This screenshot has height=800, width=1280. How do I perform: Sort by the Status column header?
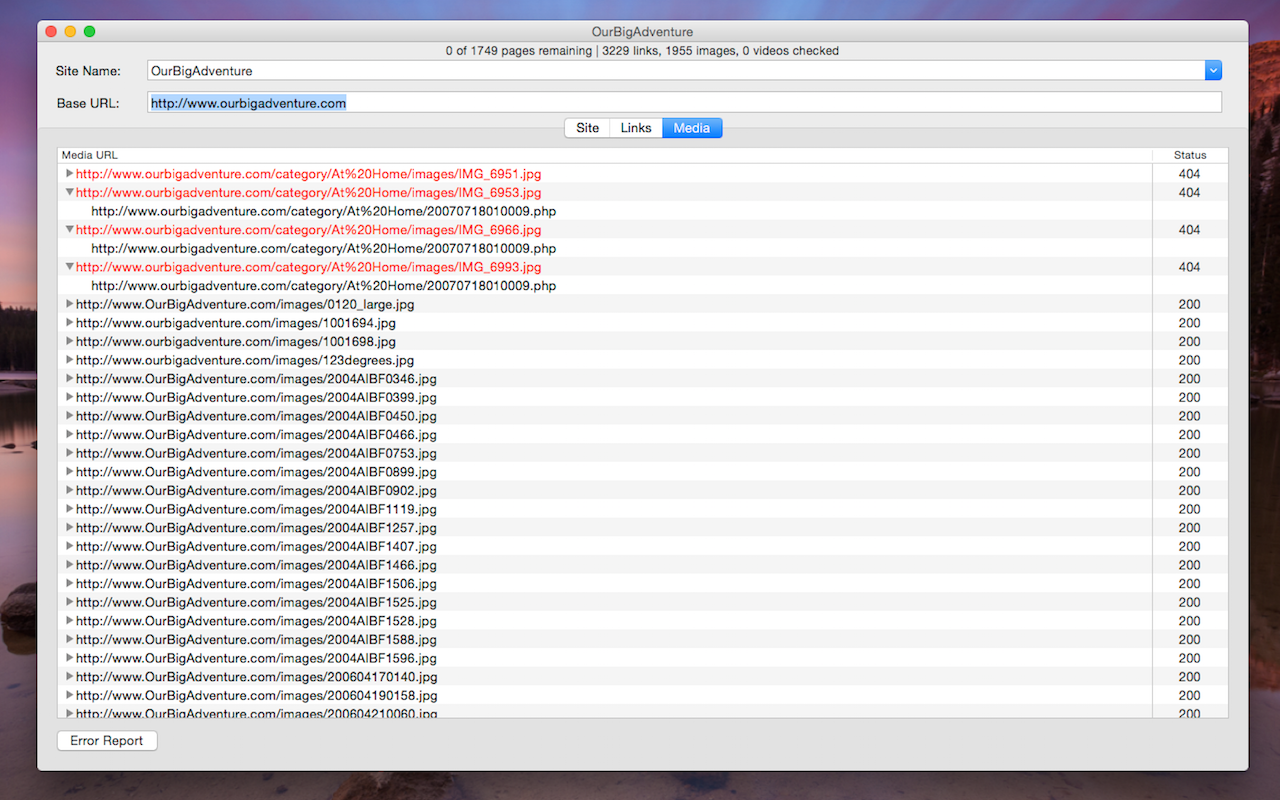[x=1190, y=155]
